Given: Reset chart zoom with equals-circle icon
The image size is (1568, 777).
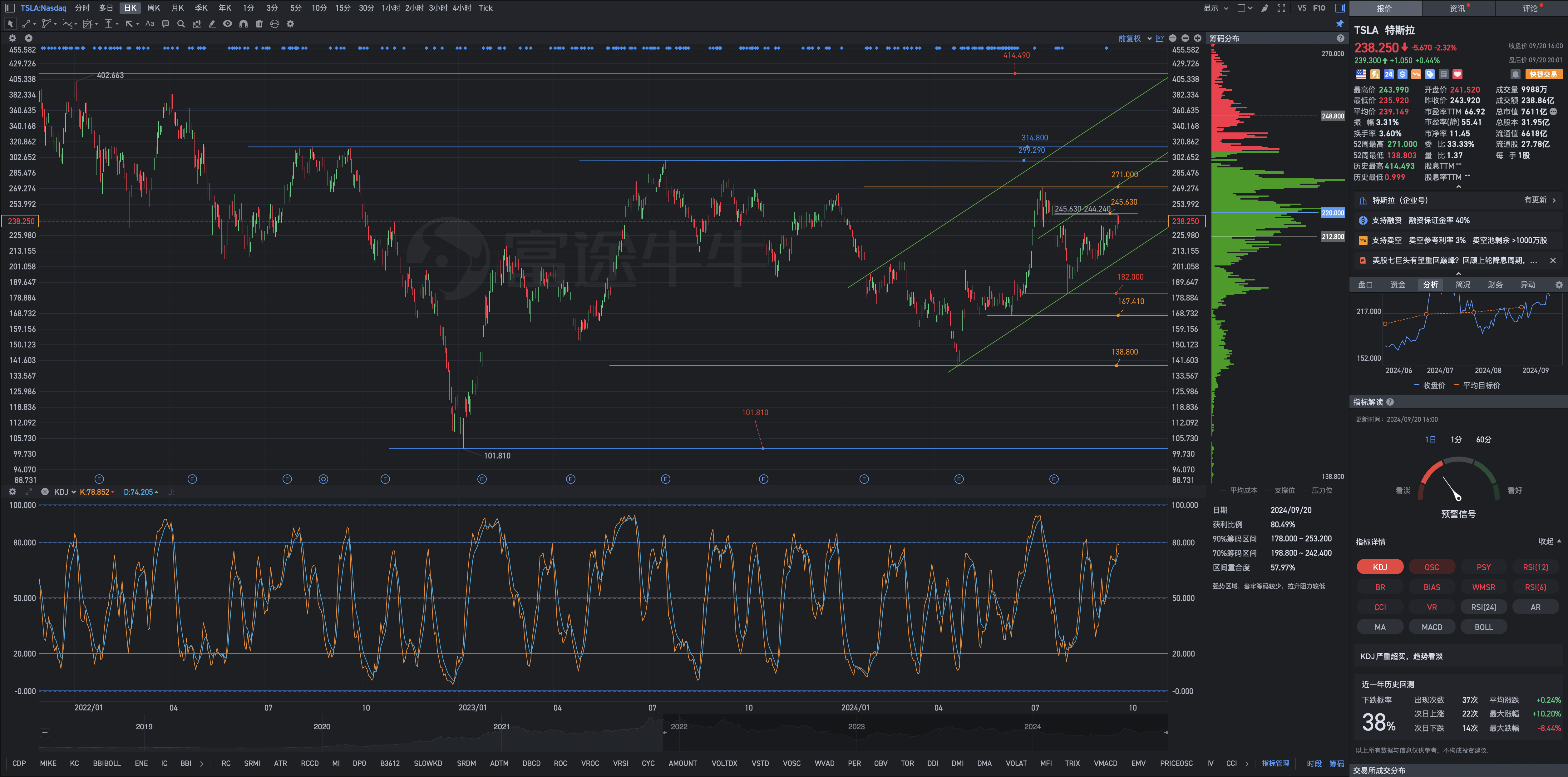Looking at the screenshot, I should coord(1173,38).
